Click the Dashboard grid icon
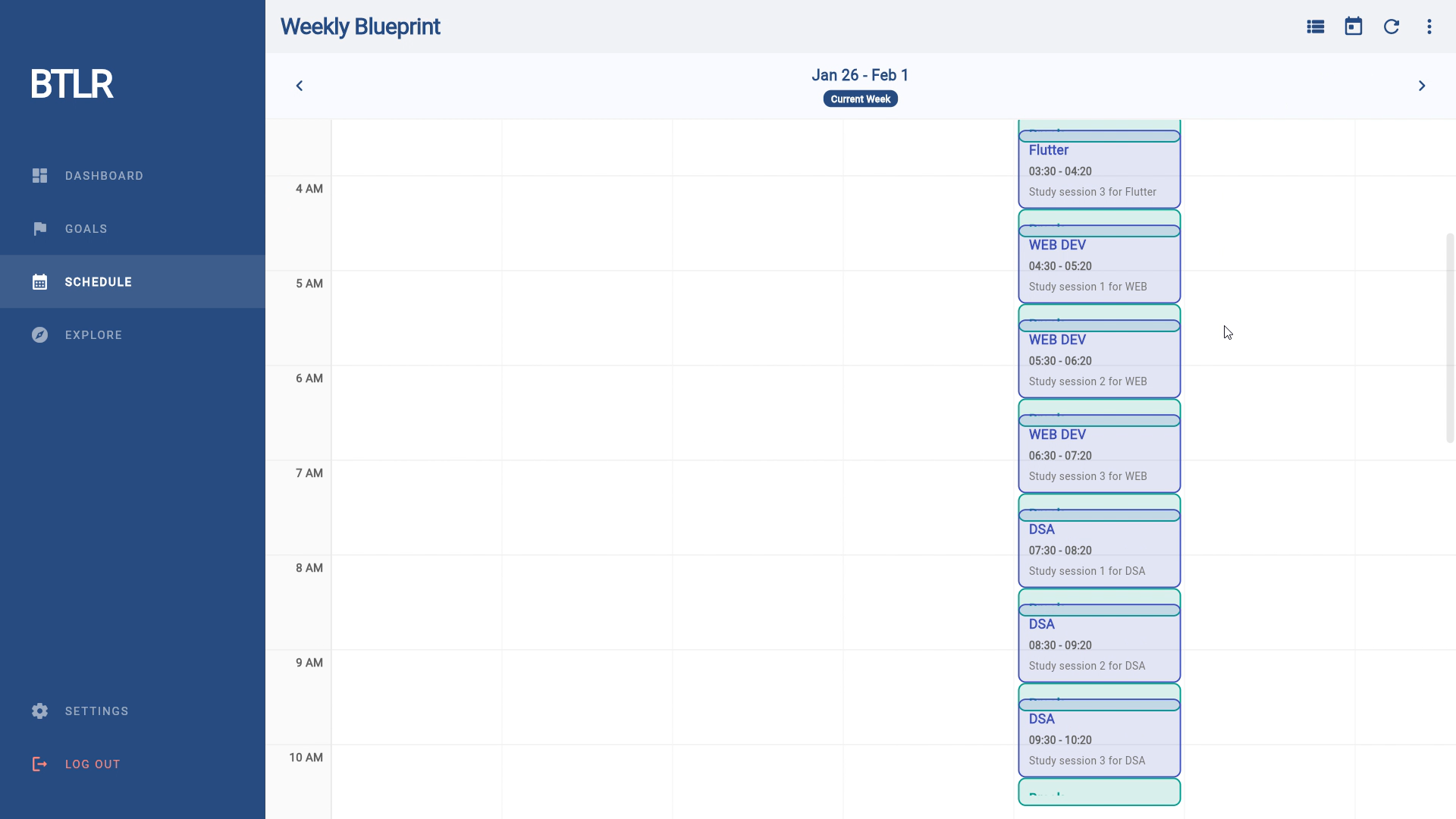This screenshot has width=1456, height=819. click(40, 176)
